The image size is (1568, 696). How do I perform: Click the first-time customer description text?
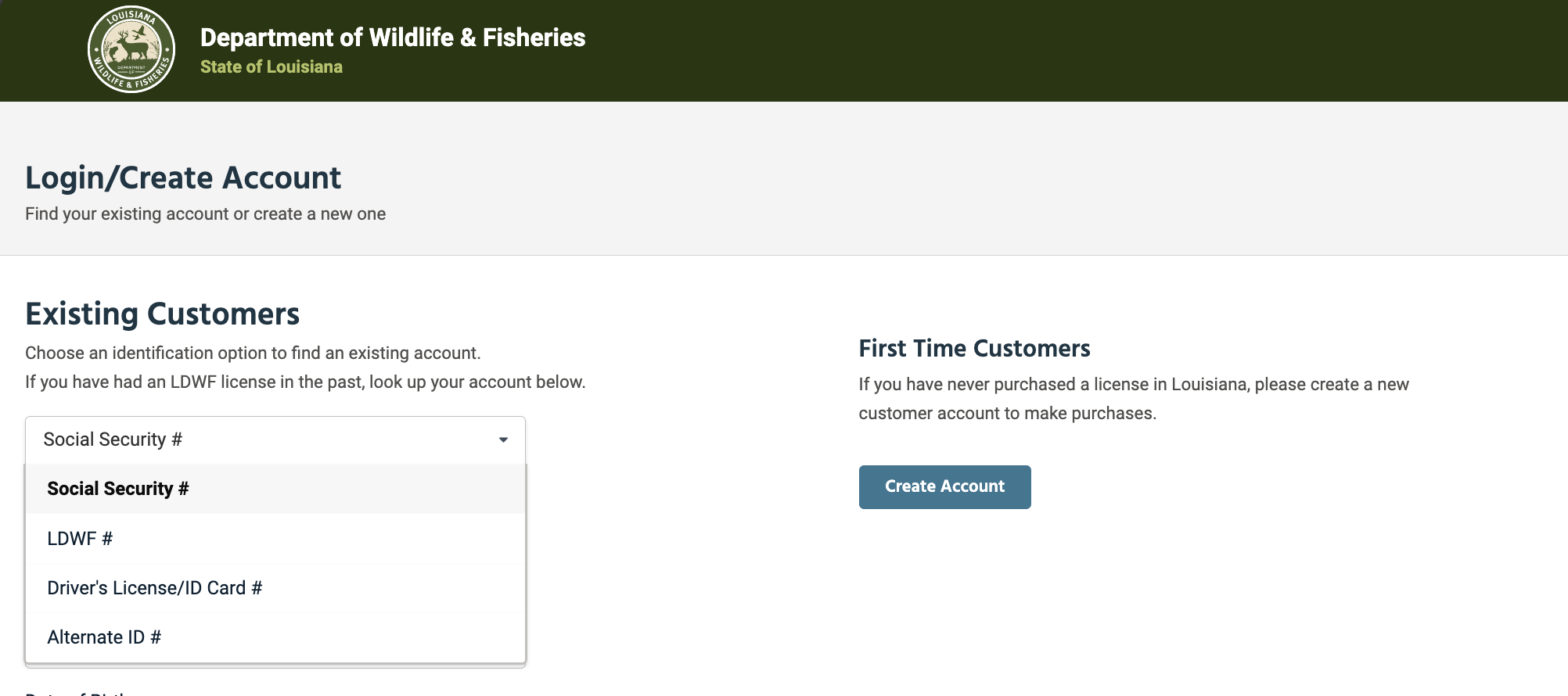[x=1134, y=398]
